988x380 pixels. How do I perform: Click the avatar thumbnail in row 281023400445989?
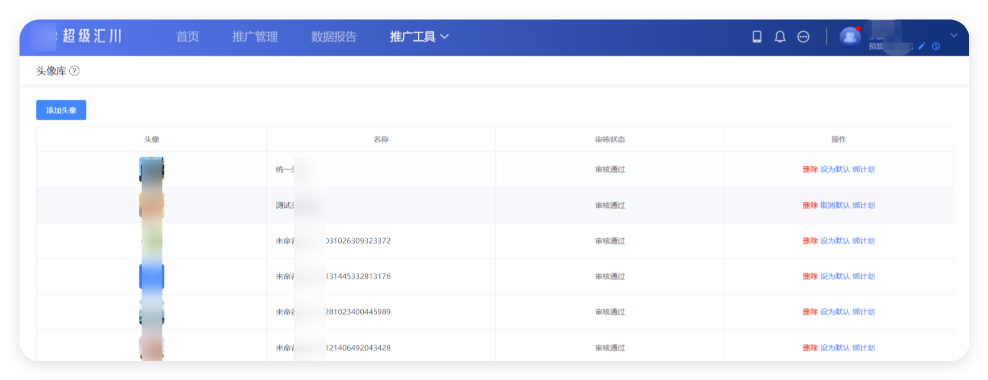(x=151, y=312)
